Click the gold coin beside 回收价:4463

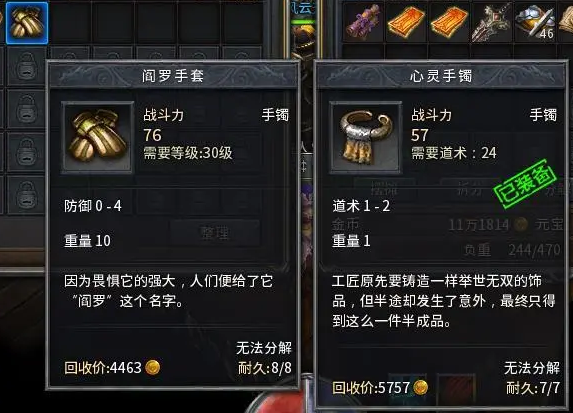[x=152, y=367]
